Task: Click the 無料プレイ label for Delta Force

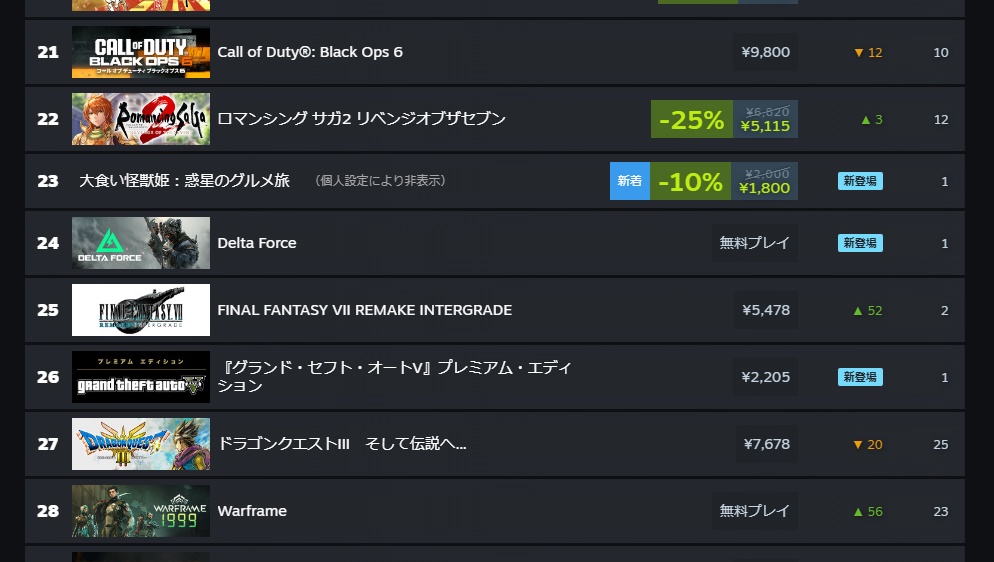Action: 754,243
